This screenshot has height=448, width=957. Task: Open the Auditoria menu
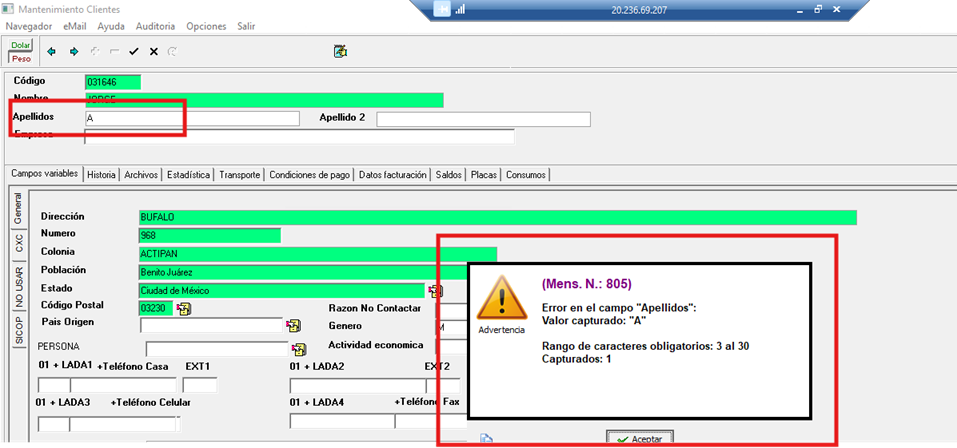[155, 26]
